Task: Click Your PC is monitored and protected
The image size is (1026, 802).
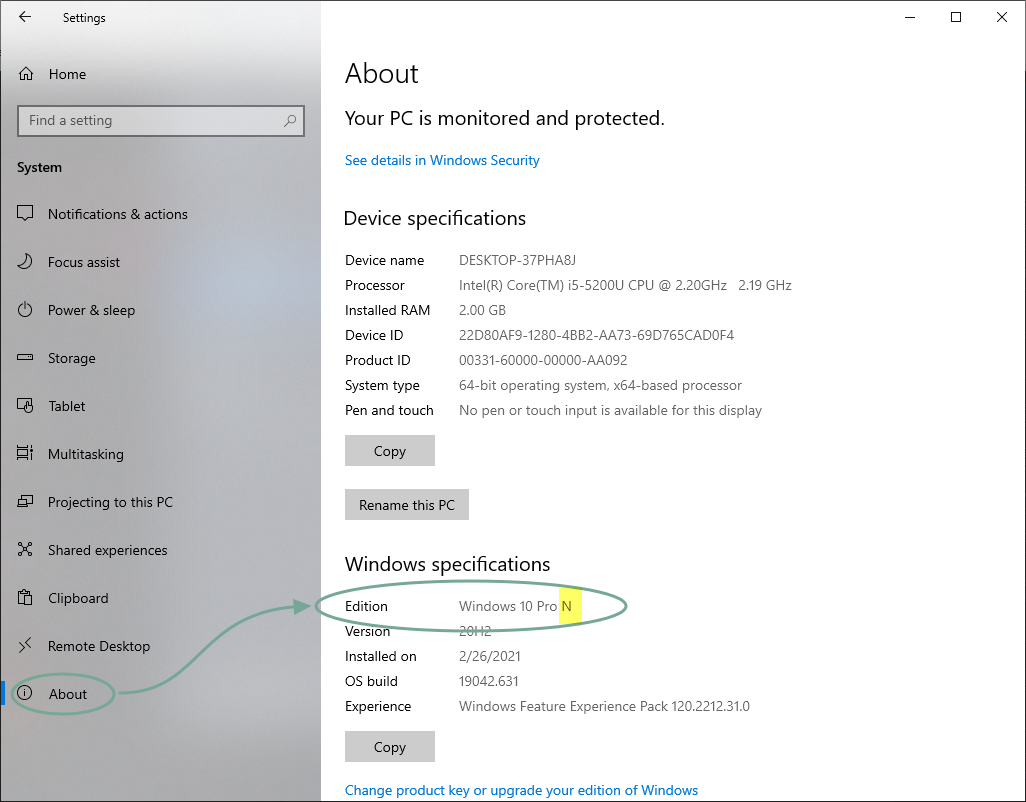Action: tap(504, 118)
